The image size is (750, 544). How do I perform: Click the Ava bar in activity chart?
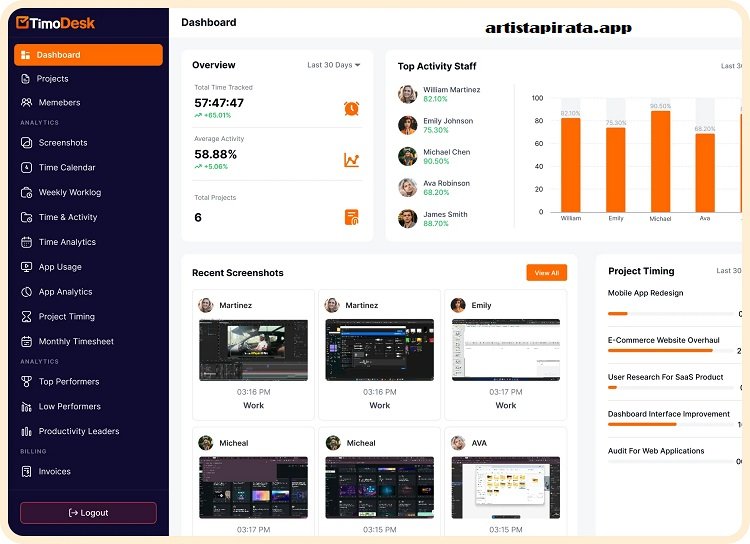(x=705, y=173)
